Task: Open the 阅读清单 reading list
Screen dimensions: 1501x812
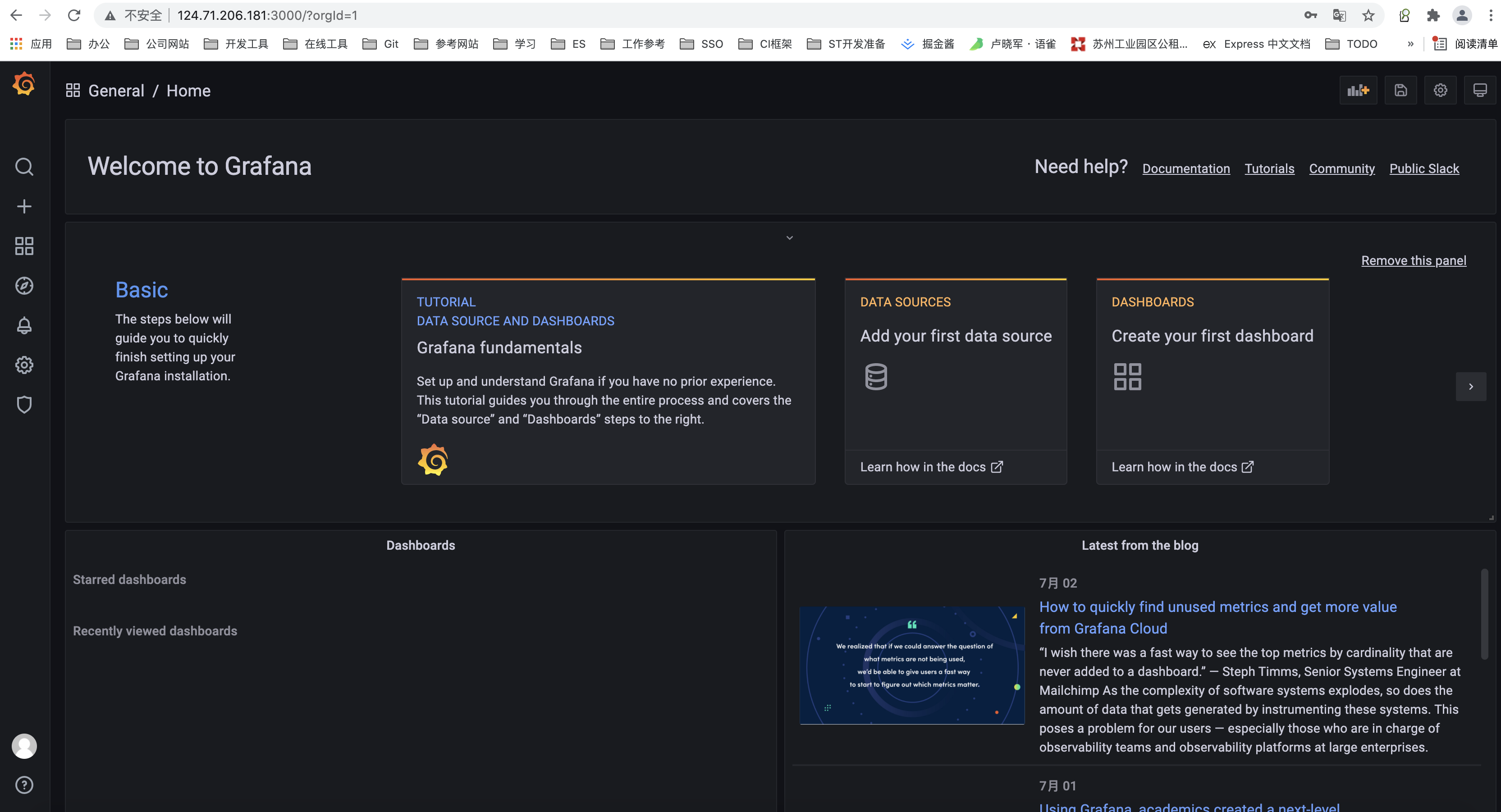Action: click(x=1465, y=44)
